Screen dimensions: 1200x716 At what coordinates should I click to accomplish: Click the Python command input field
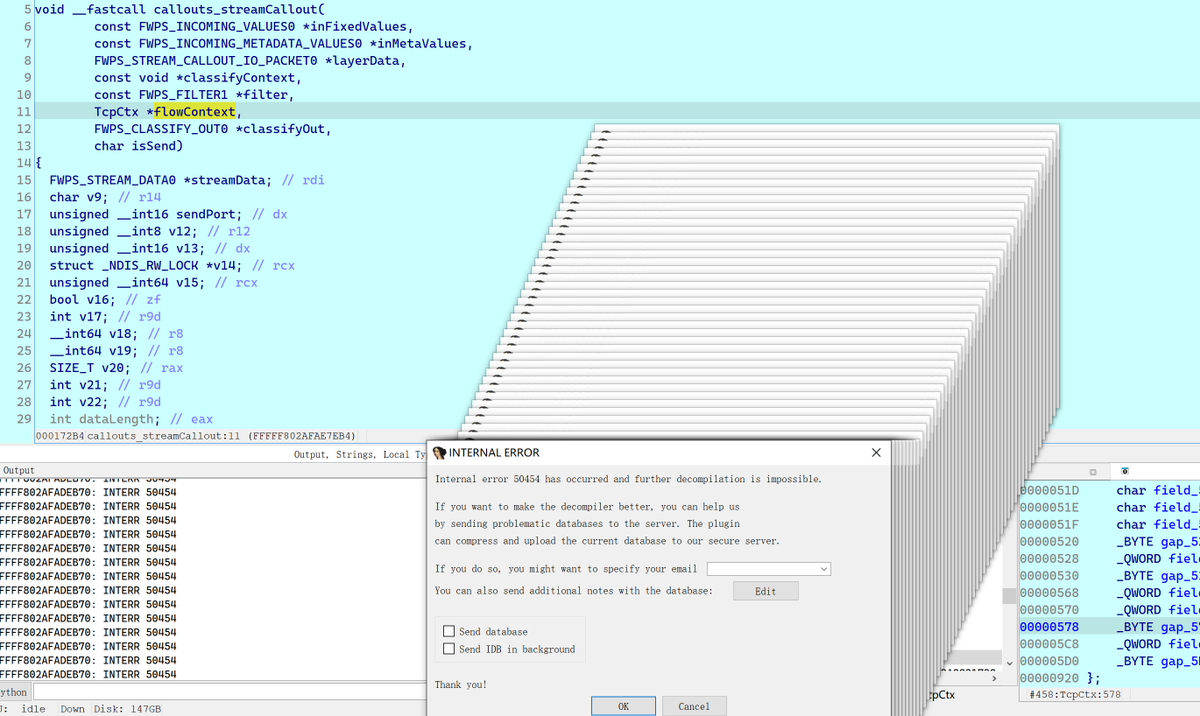pyautogui.click(x=229, y=692)
